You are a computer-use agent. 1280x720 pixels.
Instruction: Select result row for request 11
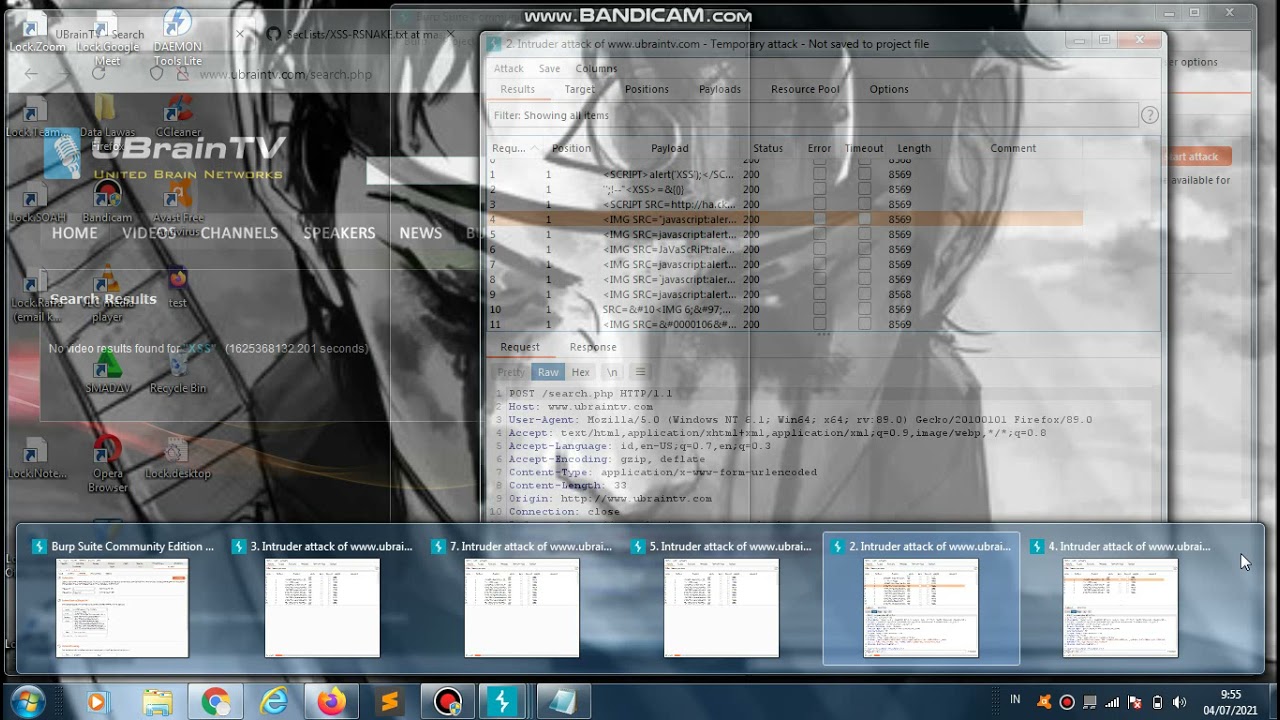coord(785,324)
